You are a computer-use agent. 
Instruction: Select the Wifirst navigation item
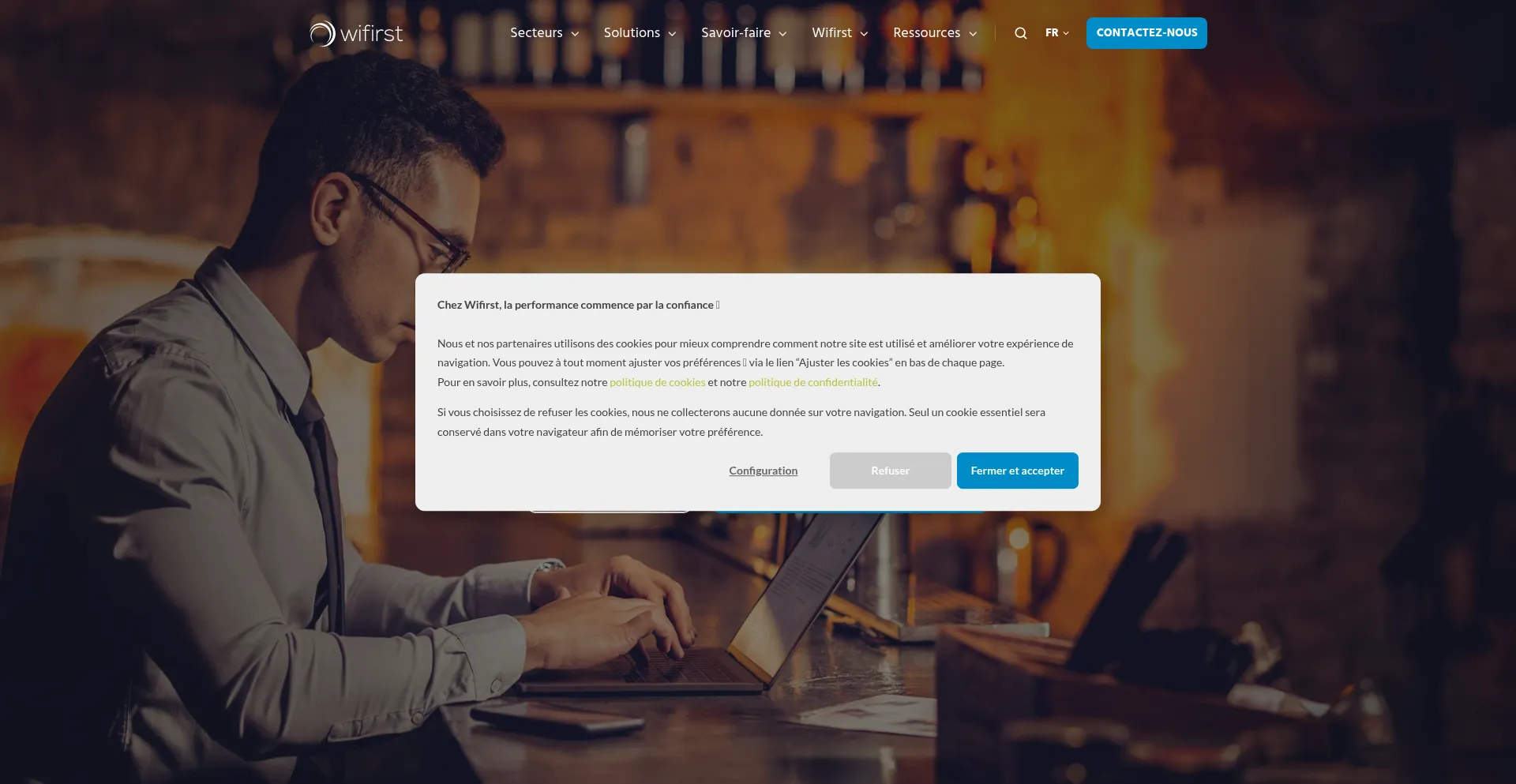coord(831,33)
